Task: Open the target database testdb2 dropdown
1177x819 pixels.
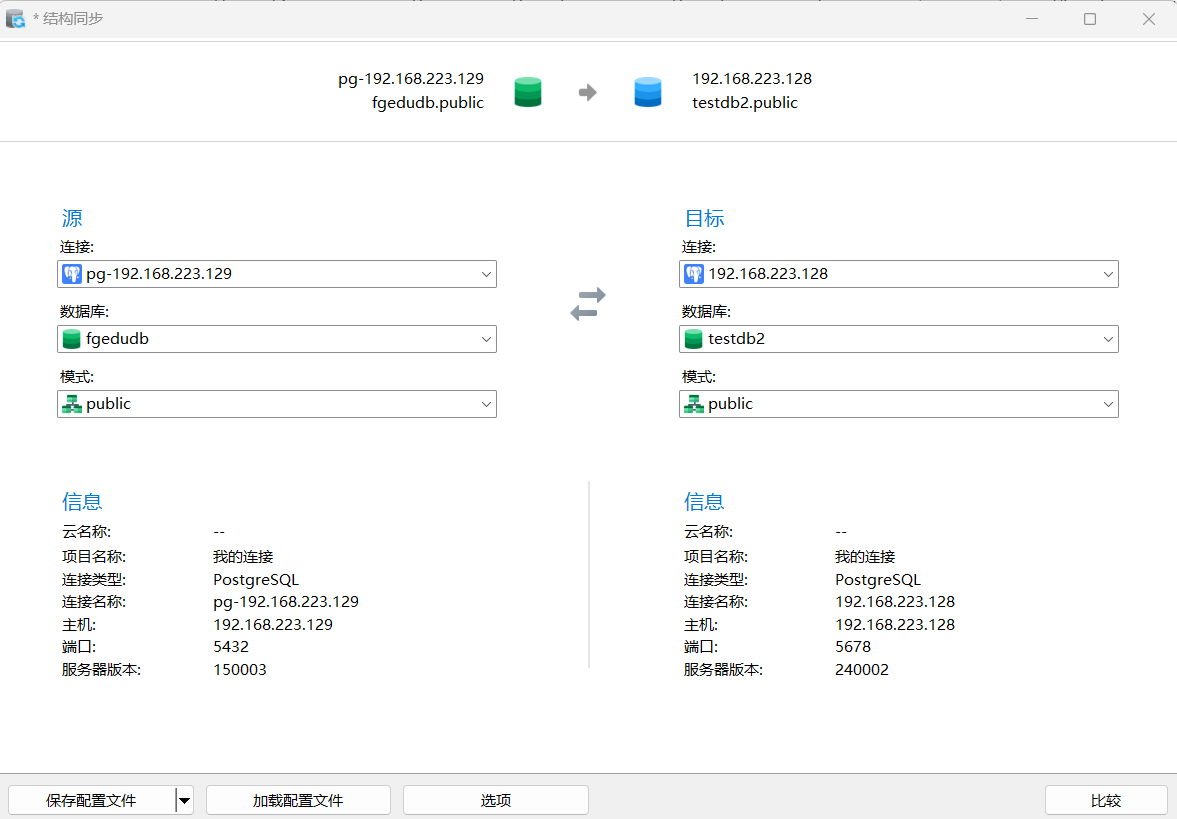Action: click(x=1108, y=339)
